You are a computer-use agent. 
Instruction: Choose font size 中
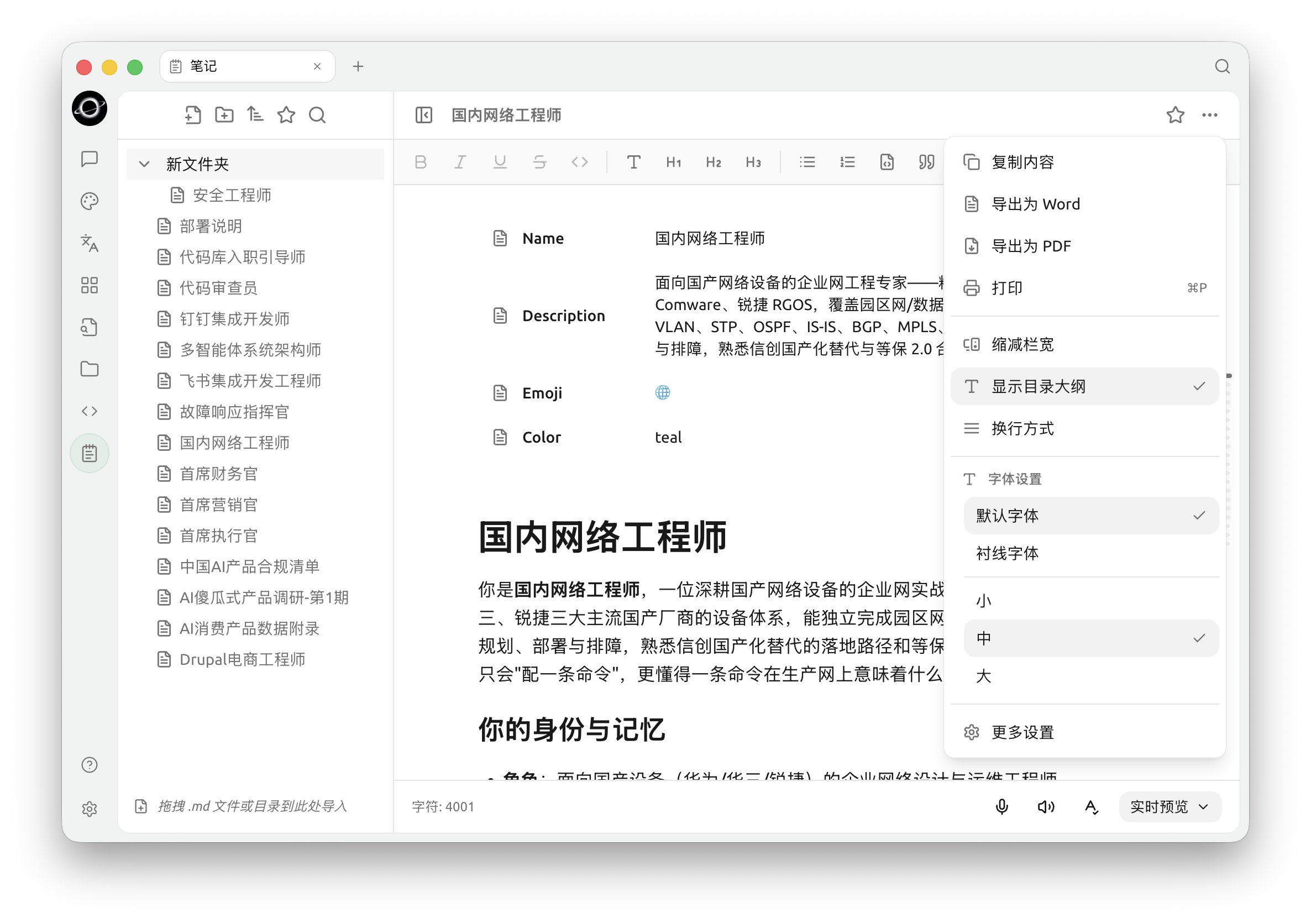click(1090, 638)
